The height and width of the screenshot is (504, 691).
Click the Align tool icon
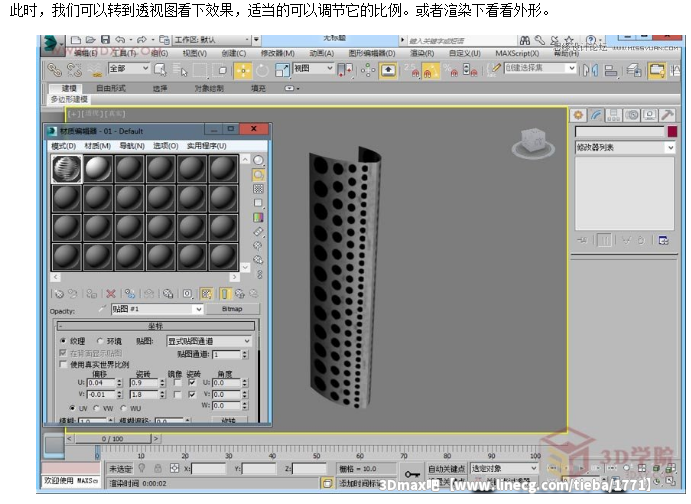pyautogui.click(x=610, y=70)
